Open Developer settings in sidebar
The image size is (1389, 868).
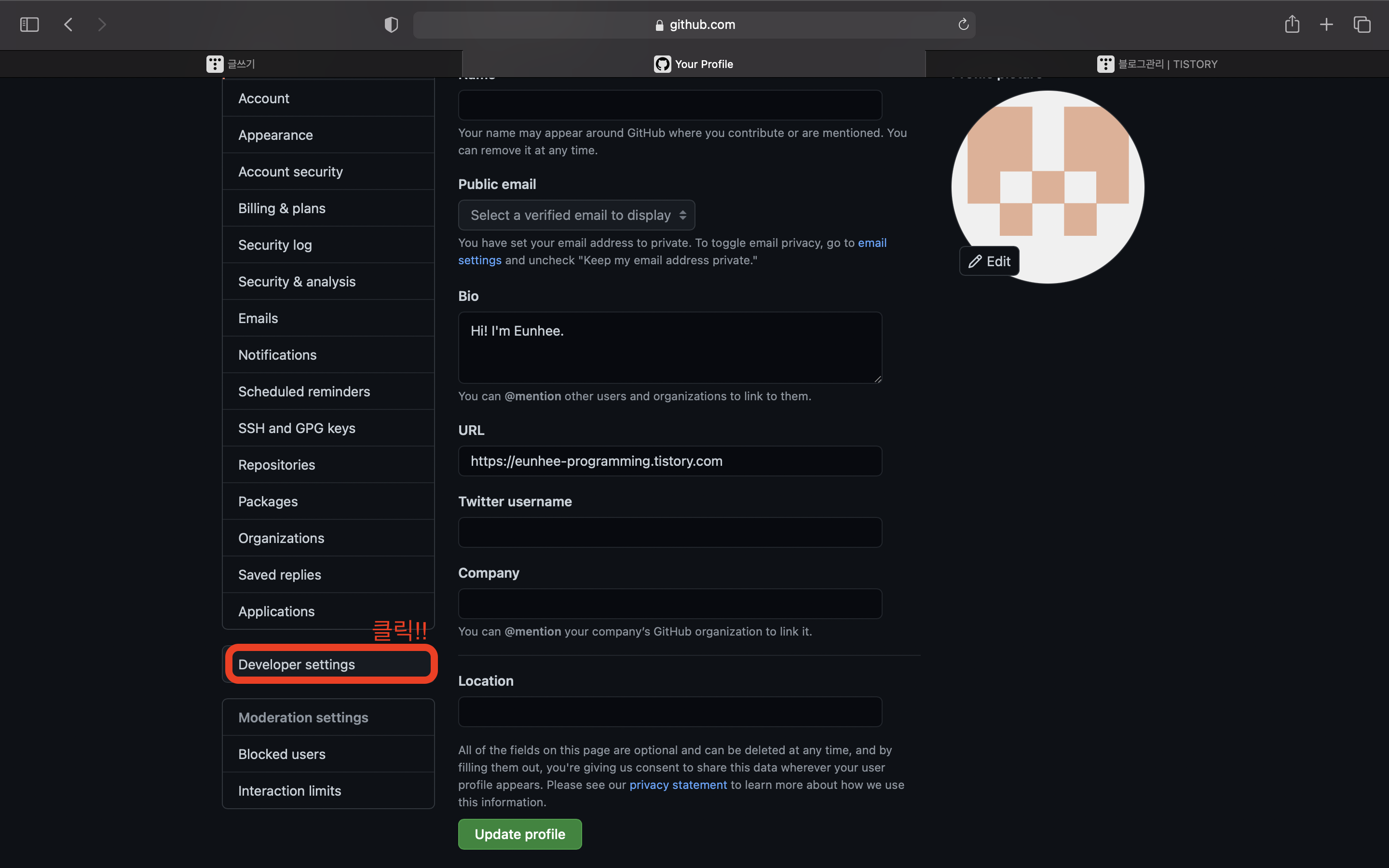(297, 664)
